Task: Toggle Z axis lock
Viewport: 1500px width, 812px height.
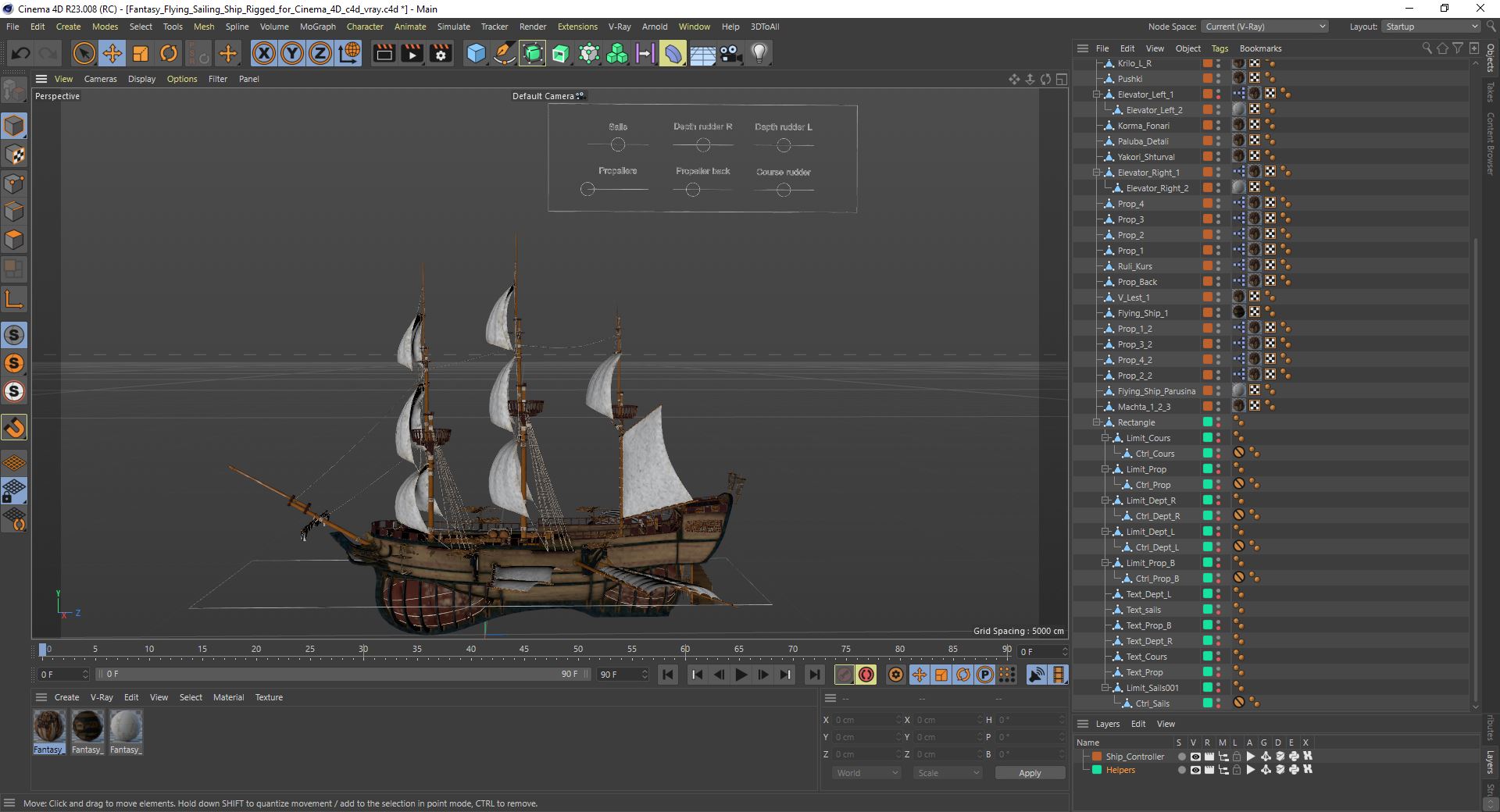Action: click(320, 53)
